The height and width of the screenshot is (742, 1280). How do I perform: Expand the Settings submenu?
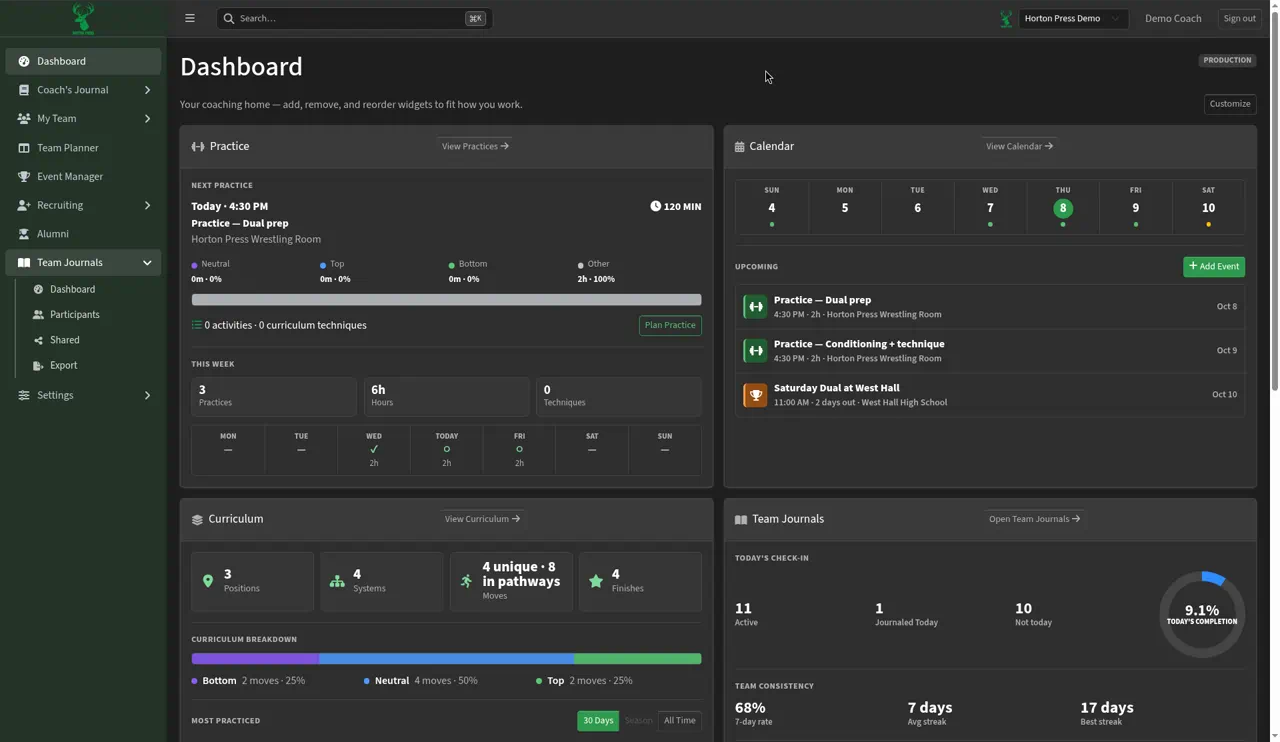(x=147, y=396)
